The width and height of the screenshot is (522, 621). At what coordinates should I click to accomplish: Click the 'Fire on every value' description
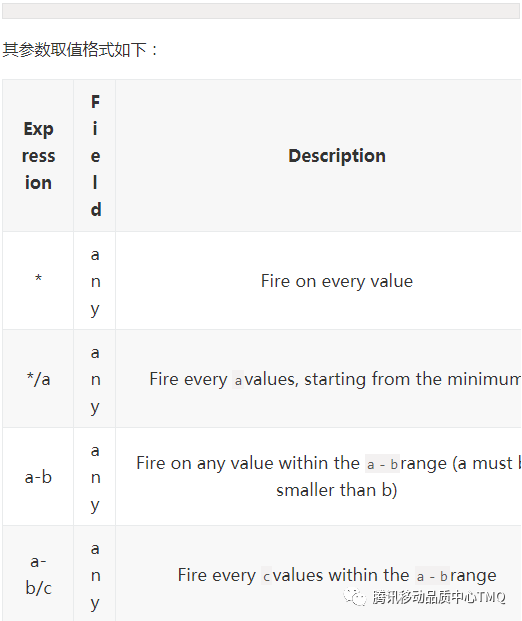[x=337, y=281]
